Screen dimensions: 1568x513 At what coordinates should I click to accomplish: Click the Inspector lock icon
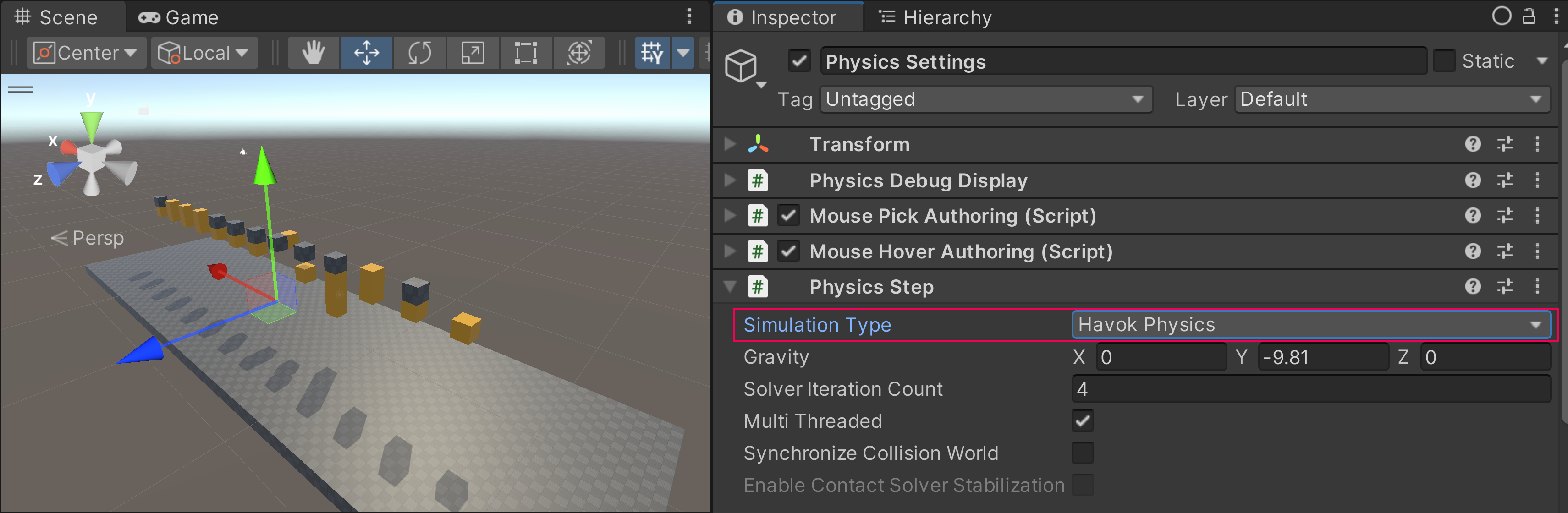click(x=1529, y=16)
